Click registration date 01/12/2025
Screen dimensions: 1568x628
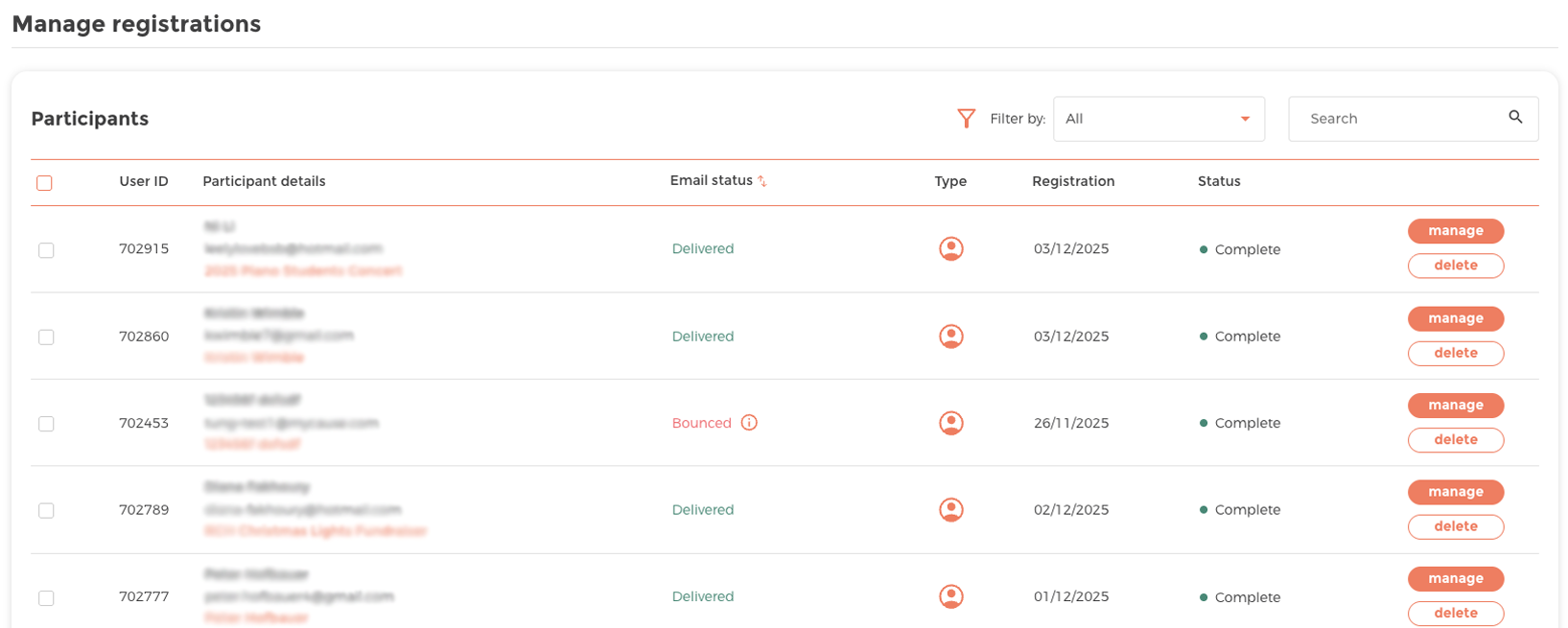(x=1071, y=596)
